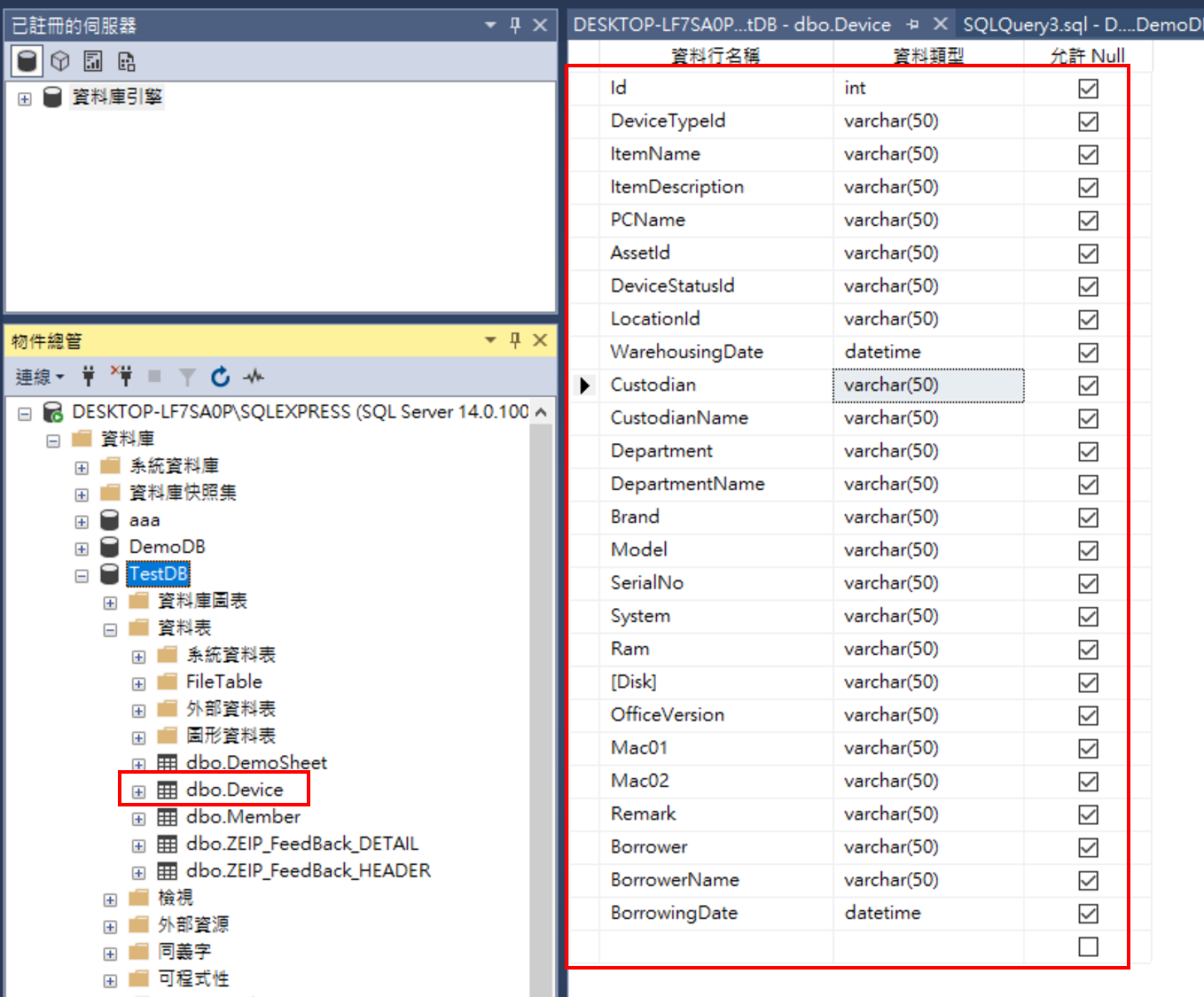Viewport: 1204px width, 997px height.
Task: Expand the 檢視 folder
Action: (110, 900)
